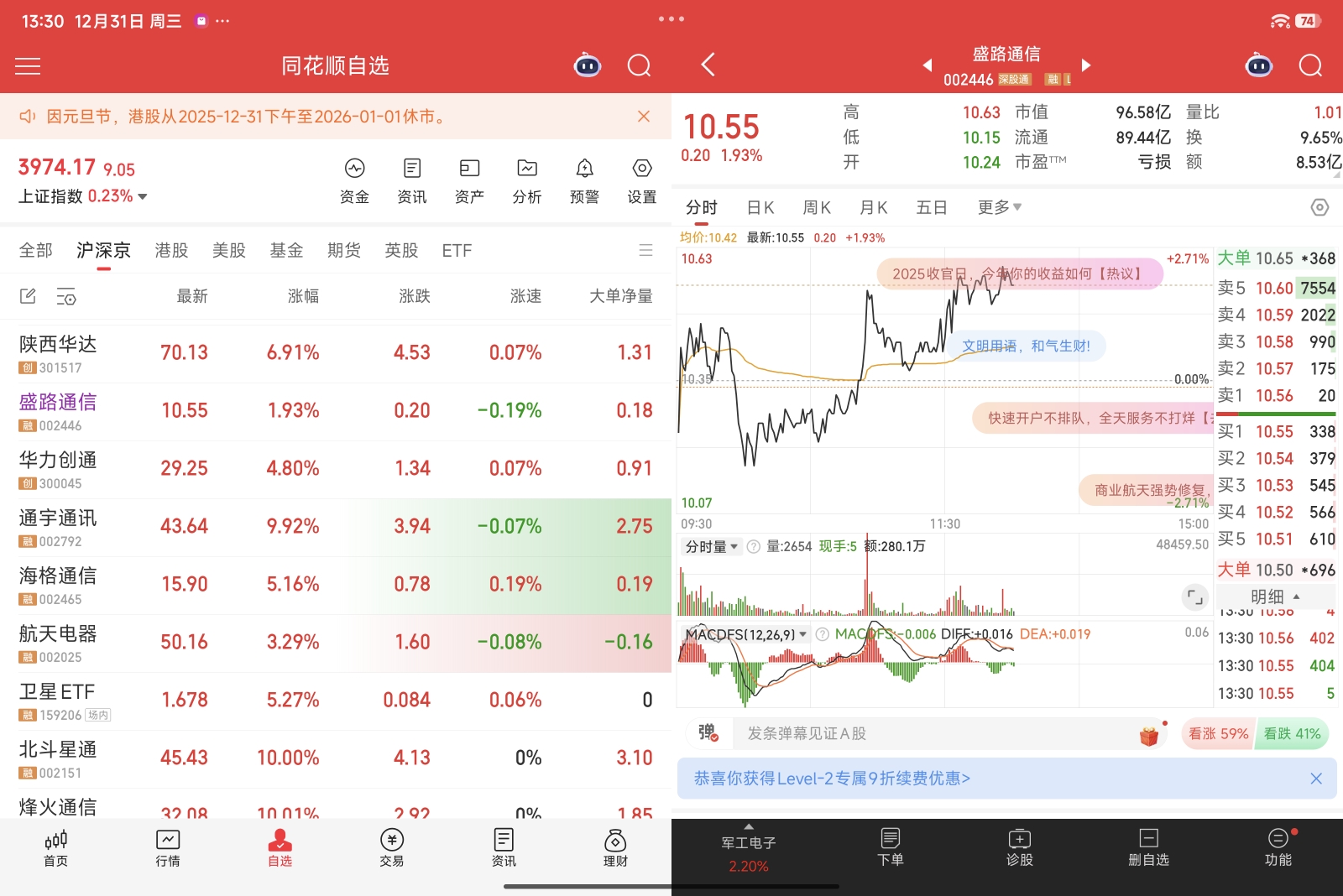Open 卫星ETF row
The image size is (1343, 896).
coord(336,701)
